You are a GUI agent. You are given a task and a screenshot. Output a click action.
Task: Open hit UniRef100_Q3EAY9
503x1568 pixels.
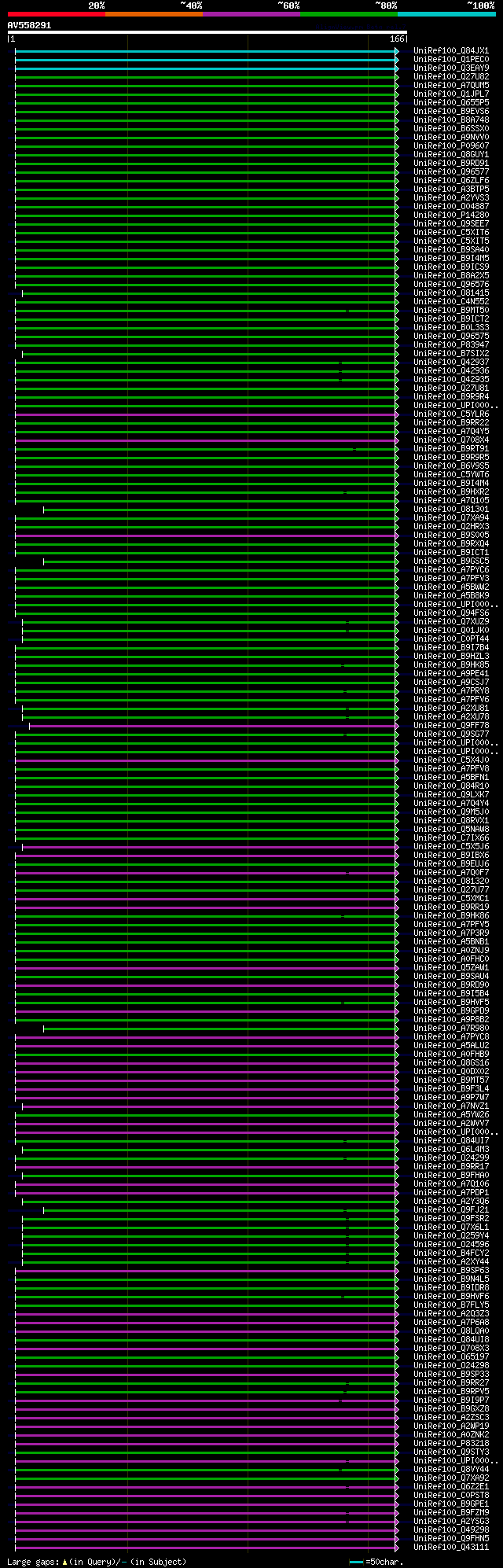(x=451, y=68)
